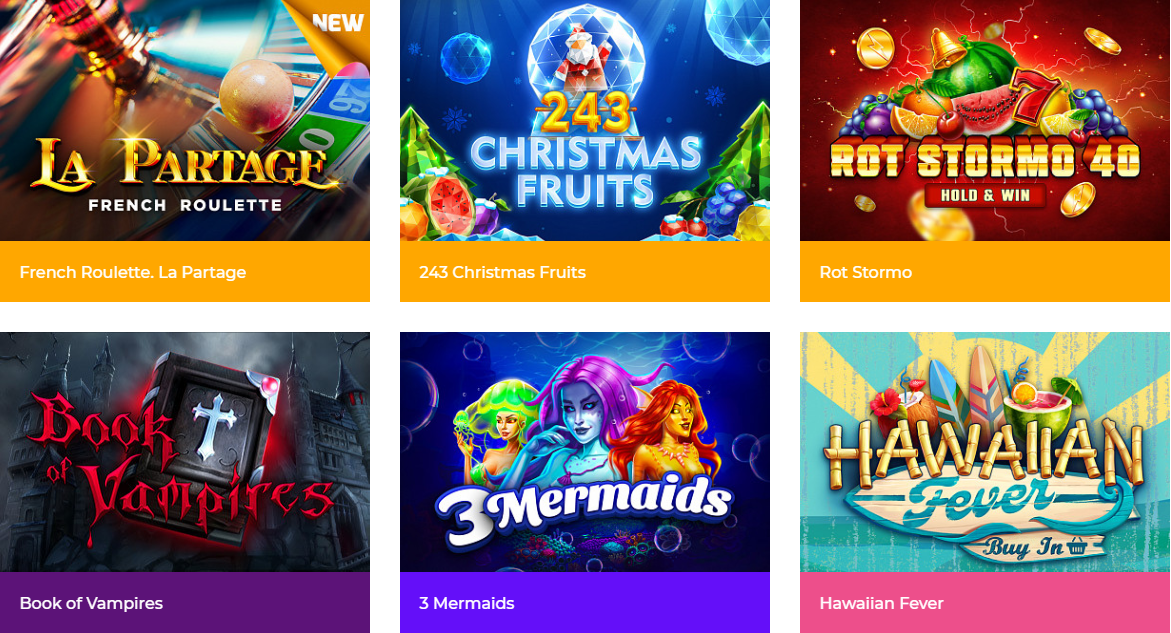
Task: Open the 243 Christmas Fruits game image
Action: (585, 120)
